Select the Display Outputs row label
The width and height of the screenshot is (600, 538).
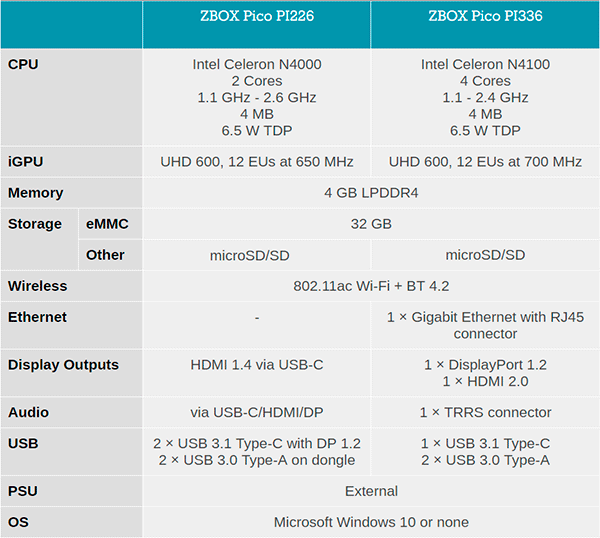click(x=64, y=365)
